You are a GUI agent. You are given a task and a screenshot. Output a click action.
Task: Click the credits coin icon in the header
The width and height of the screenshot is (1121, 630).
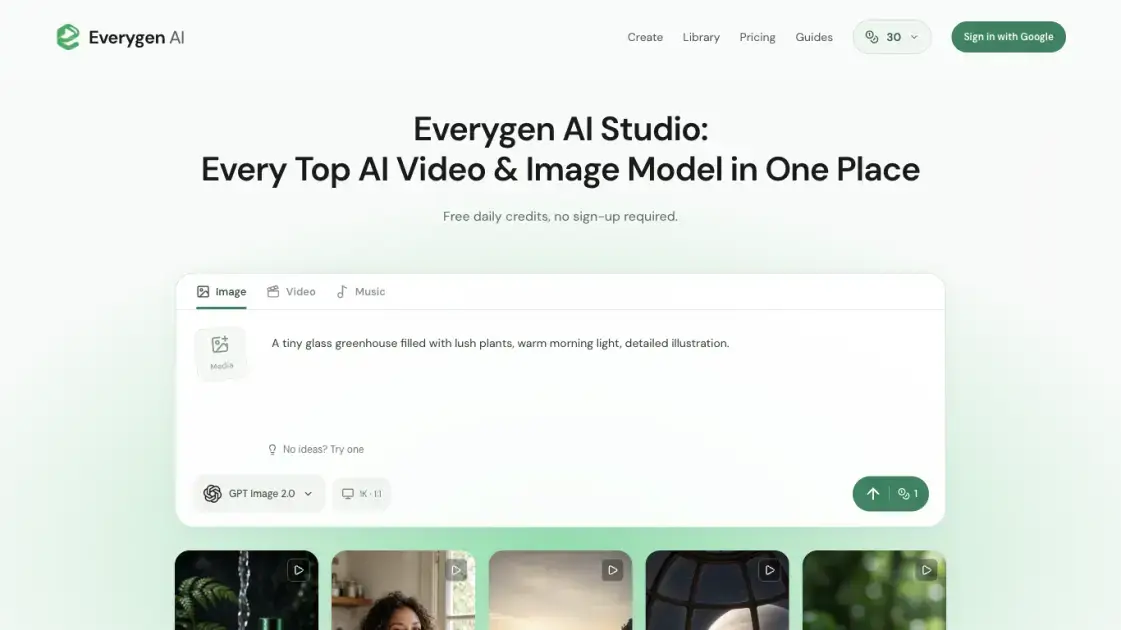[871, 37]
